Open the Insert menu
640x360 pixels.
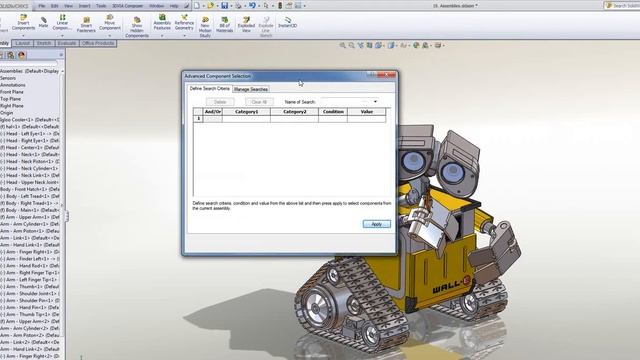(x=84, y=6)
